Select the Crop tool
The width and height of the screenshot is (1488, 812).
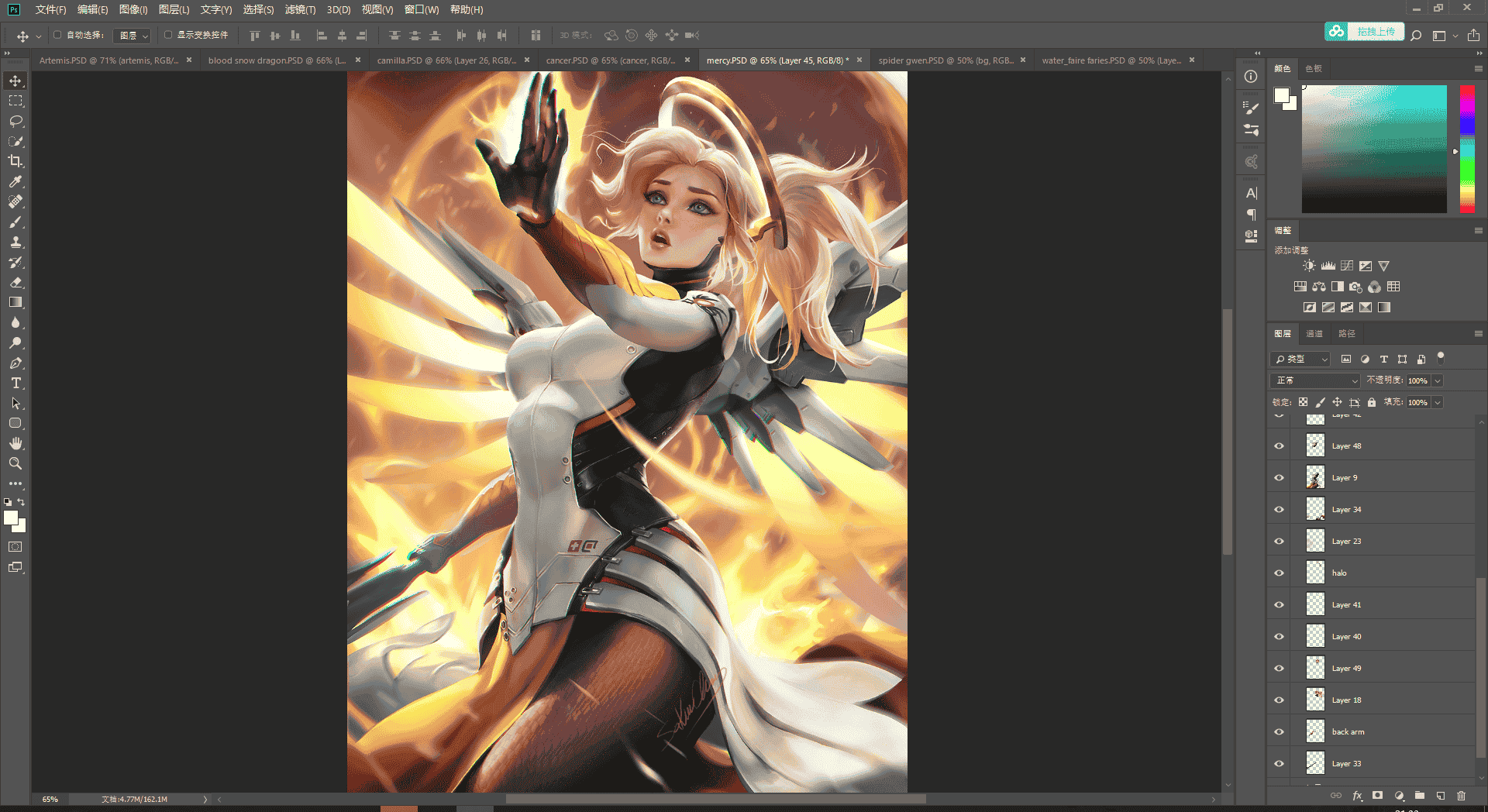(15, 161)
